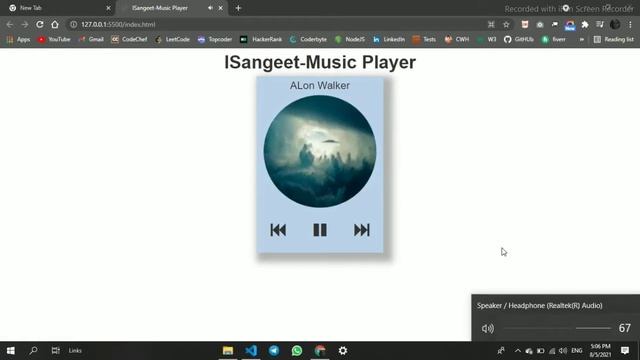Switch to the New Tab browser tab
Image resolution: width=640 pixels, height=360 pixels.
coord(57,8)
